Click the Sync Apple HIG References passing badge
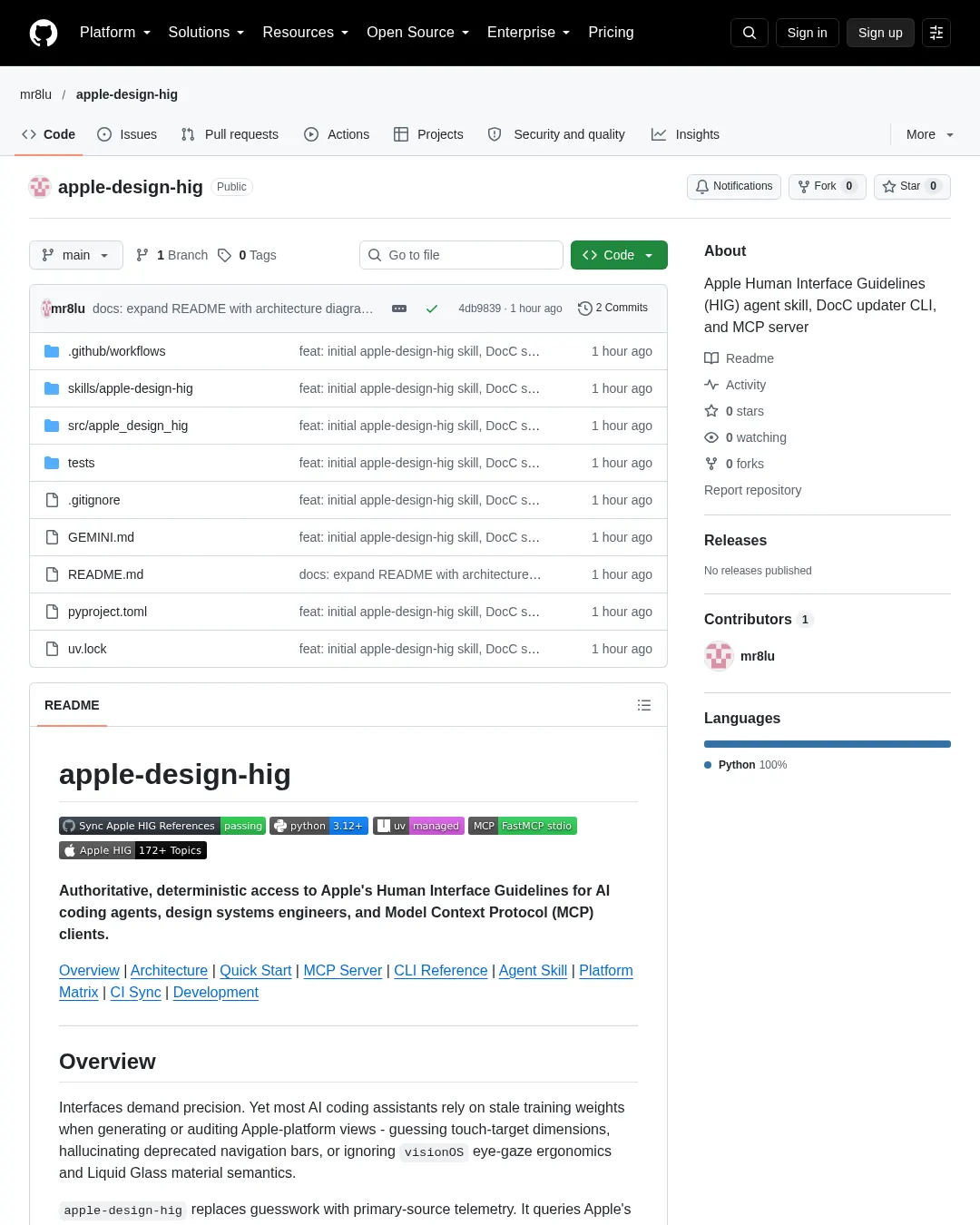 (162, 826)
